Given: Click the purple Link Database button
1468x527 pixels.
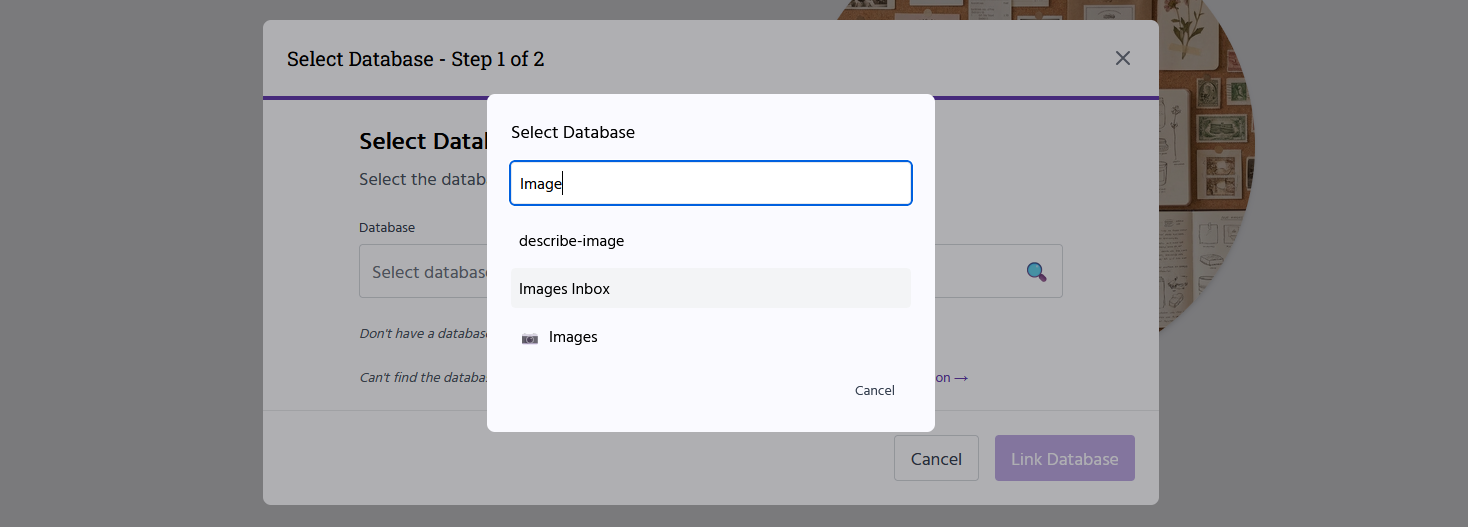Looking at the screenshot, I should click(x=1064, y=459).
